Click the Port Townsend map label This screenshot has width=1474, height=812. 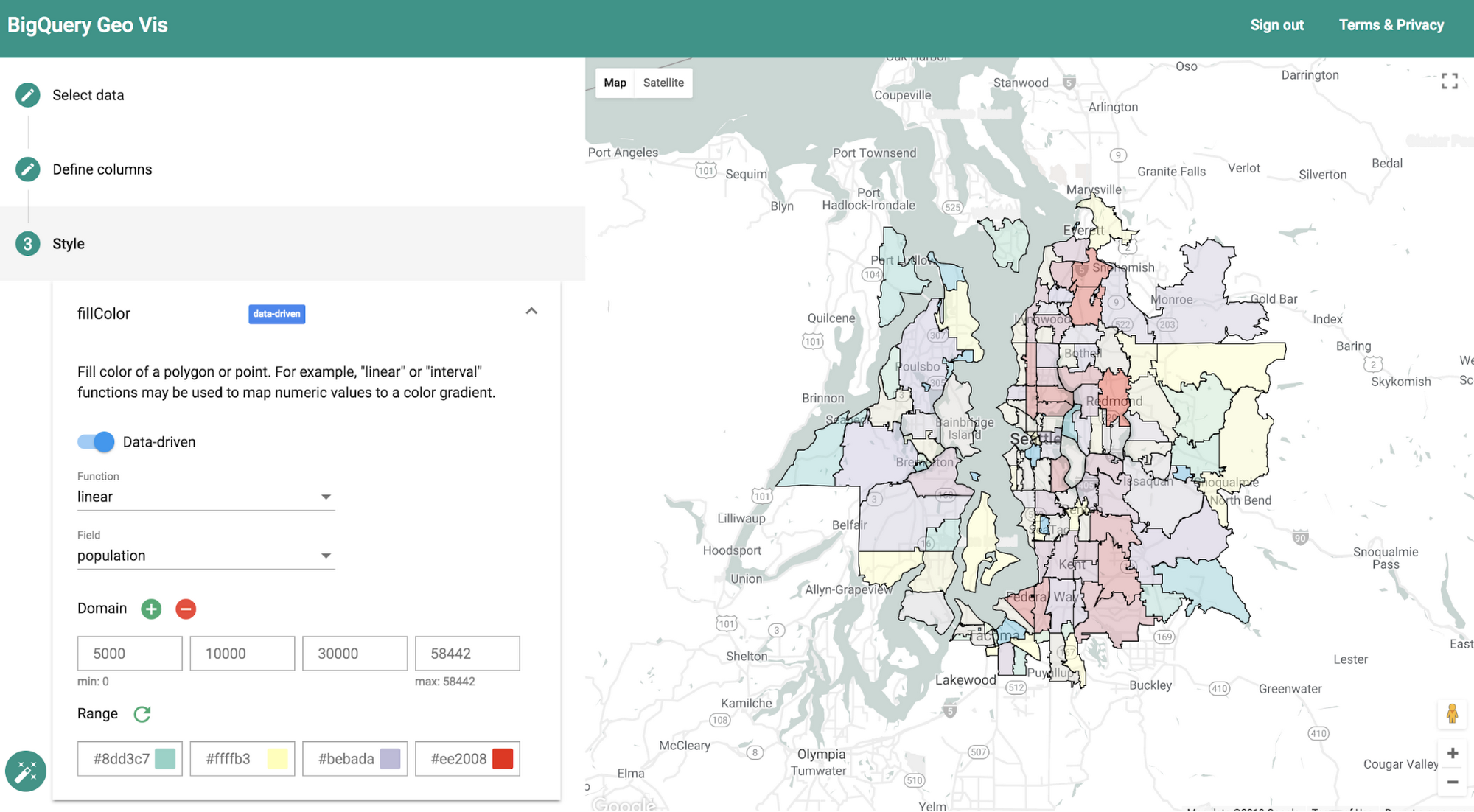tap(875, 153)
